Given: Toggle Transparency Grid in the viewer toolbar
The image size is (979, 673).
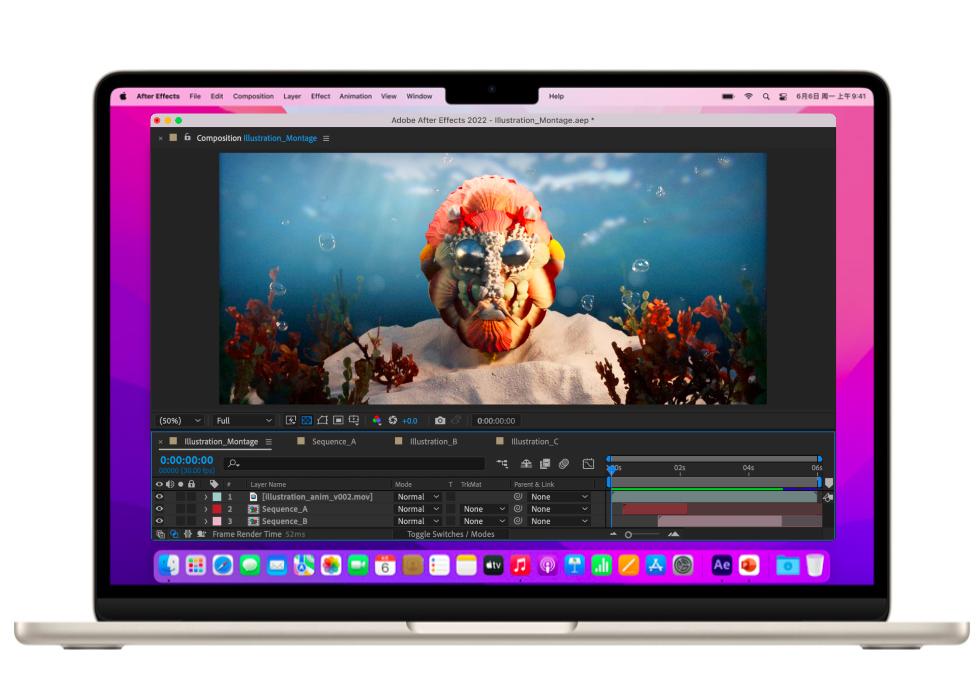Looking at the screenshot, I should (307, 420).
